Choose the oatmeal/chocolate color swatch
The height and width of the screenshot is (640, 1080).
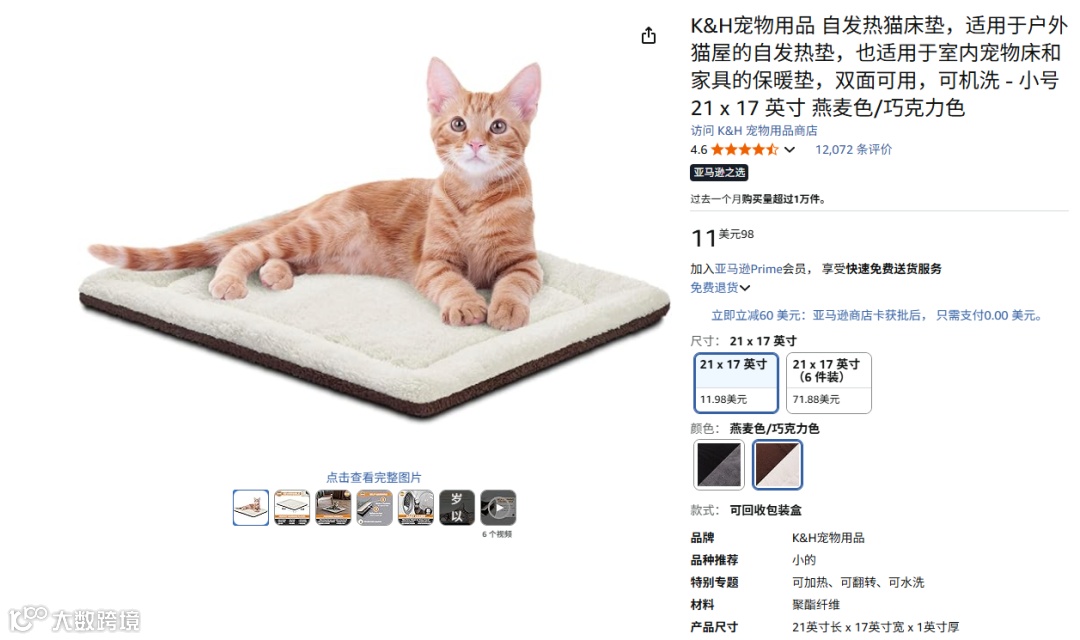pyautogui.click(x=777, y=464)
